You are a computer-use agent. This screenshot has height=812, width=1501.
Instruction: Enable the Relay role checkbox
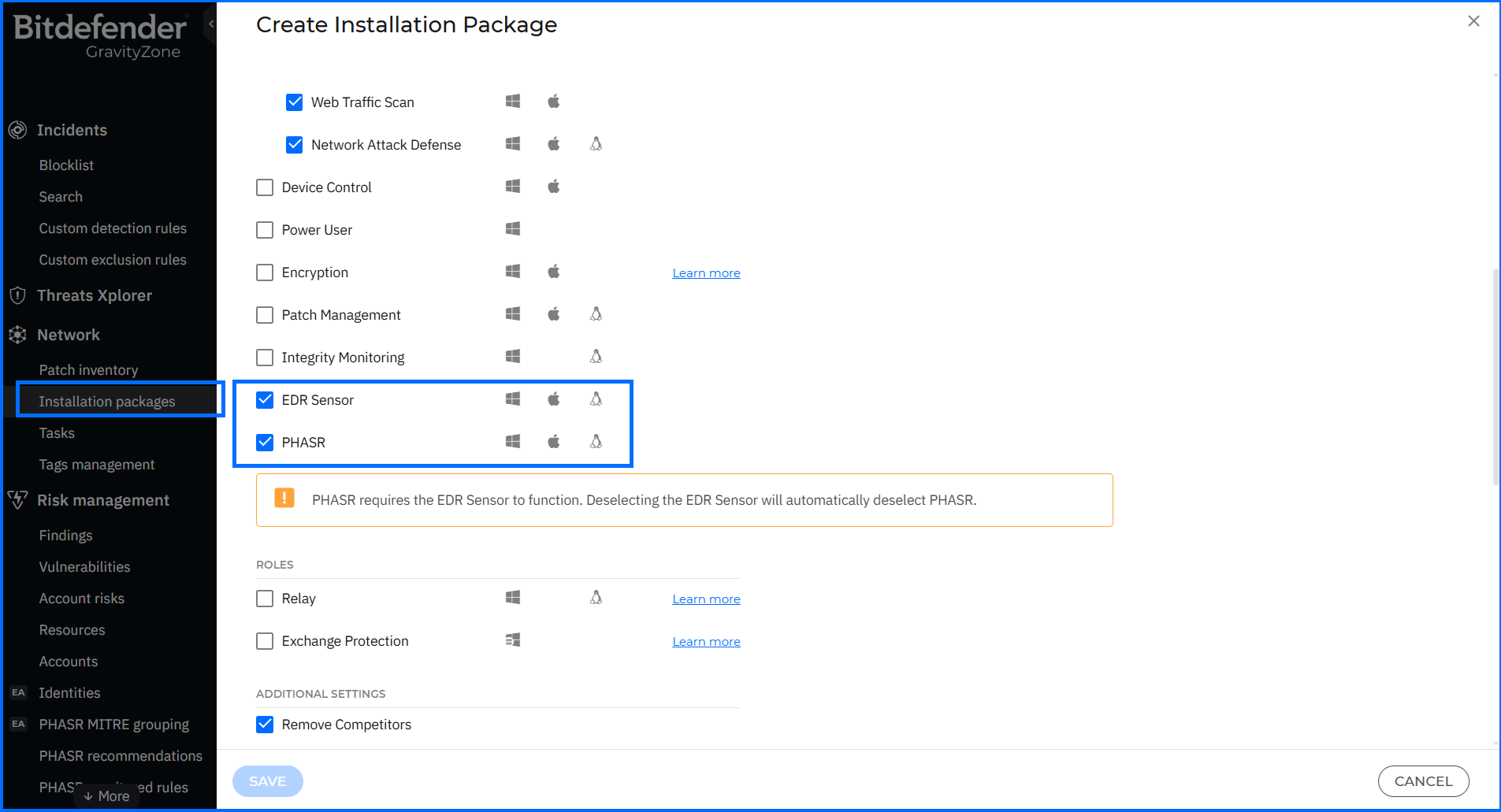265,599
